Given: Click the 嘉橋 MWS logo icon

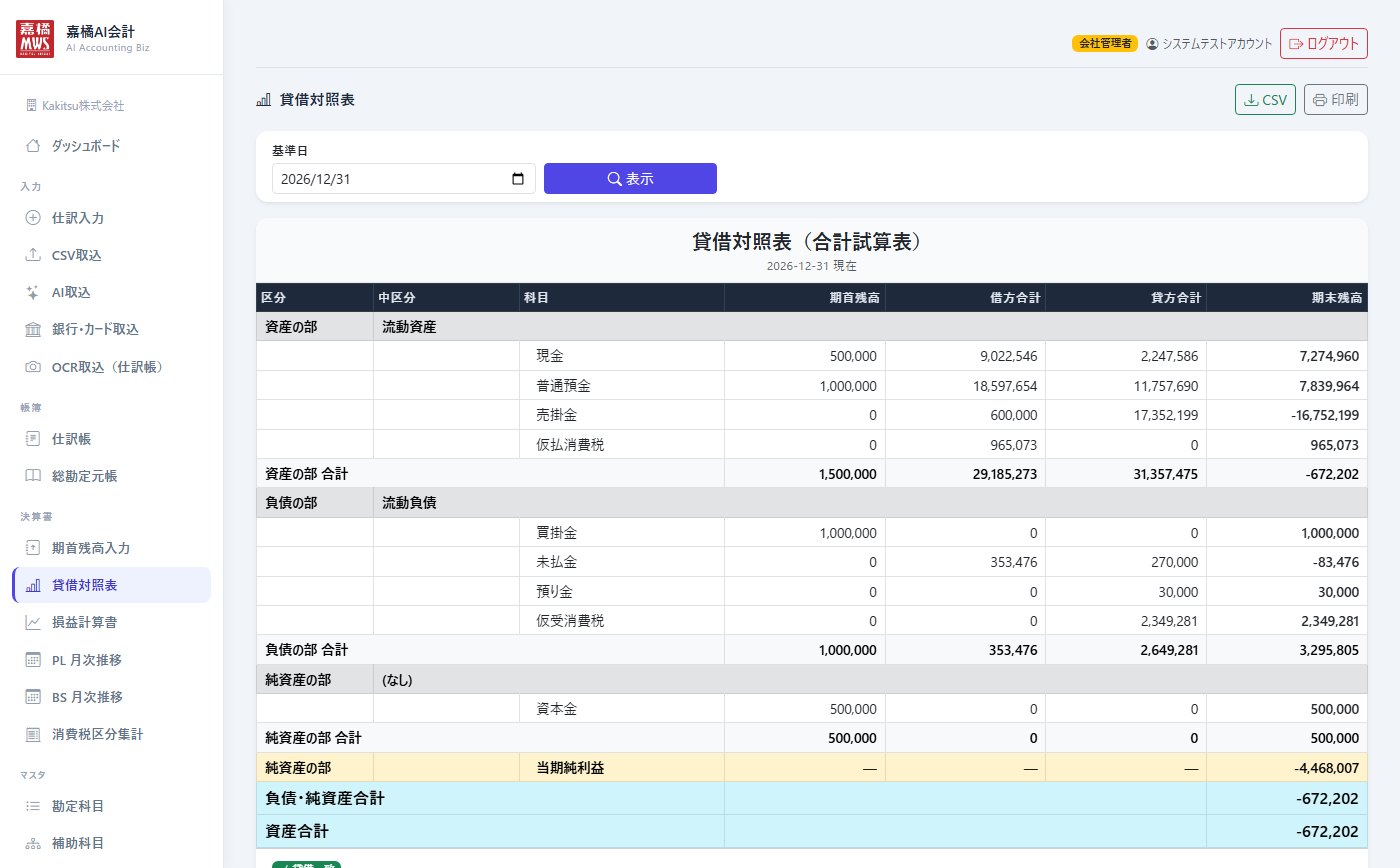Looking at the screenshot, I should coord(35,38).
